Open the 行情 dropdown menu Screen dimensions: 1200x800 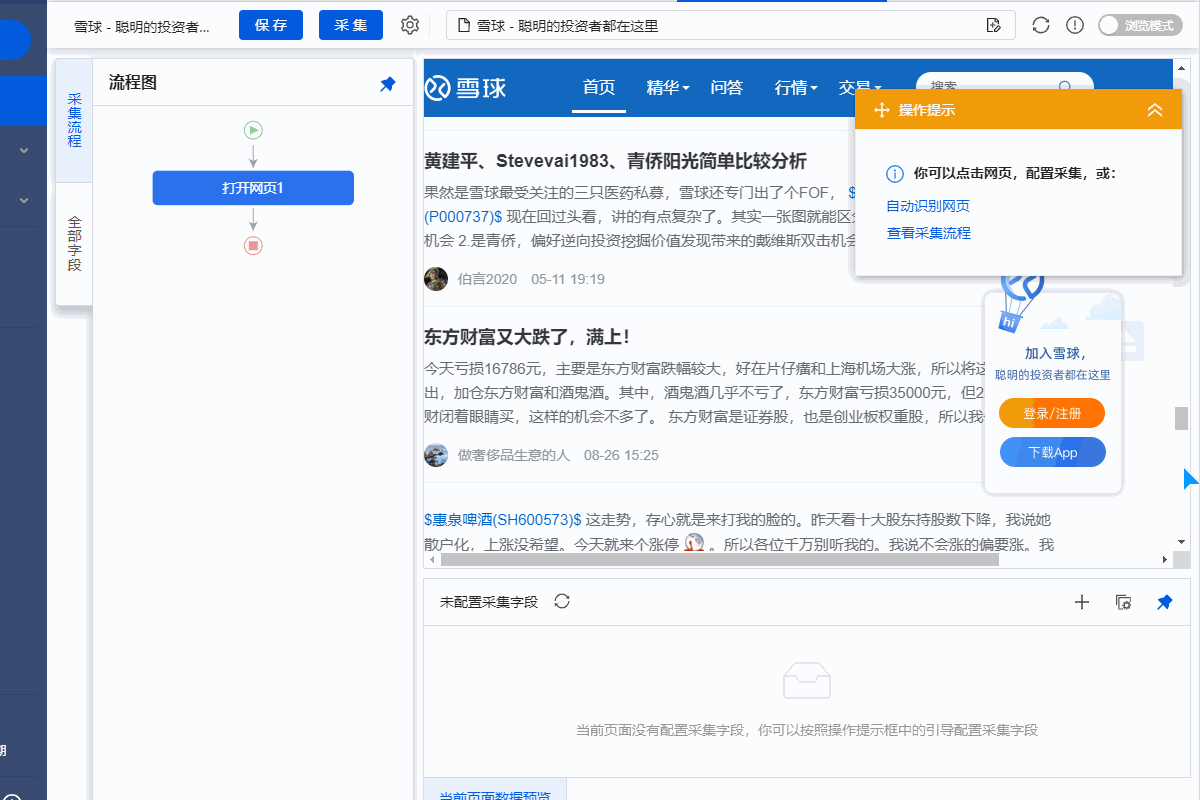point(796,88)
